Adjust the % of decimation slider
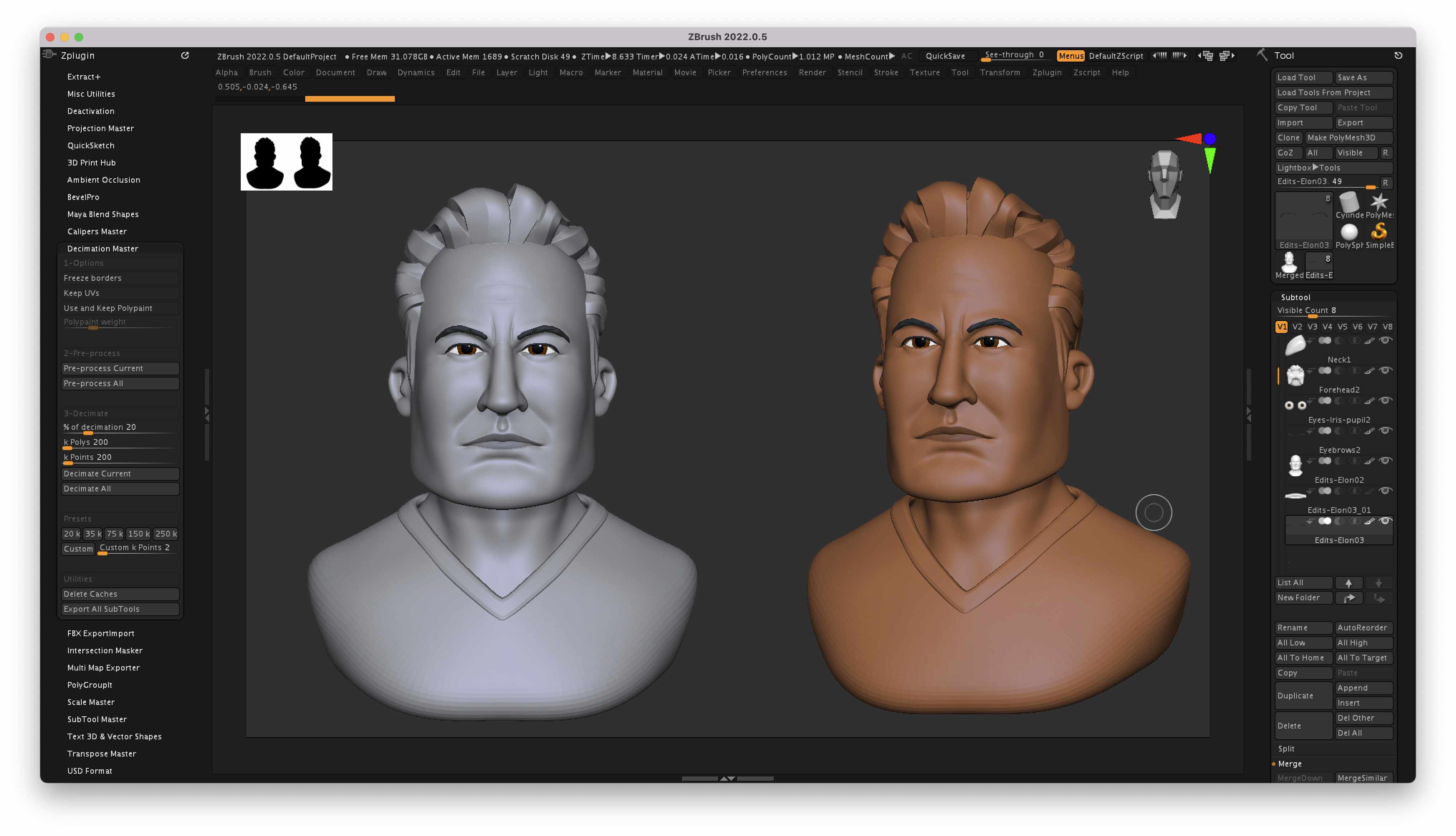Screen dimensions: 1456x836 [120, 428]
